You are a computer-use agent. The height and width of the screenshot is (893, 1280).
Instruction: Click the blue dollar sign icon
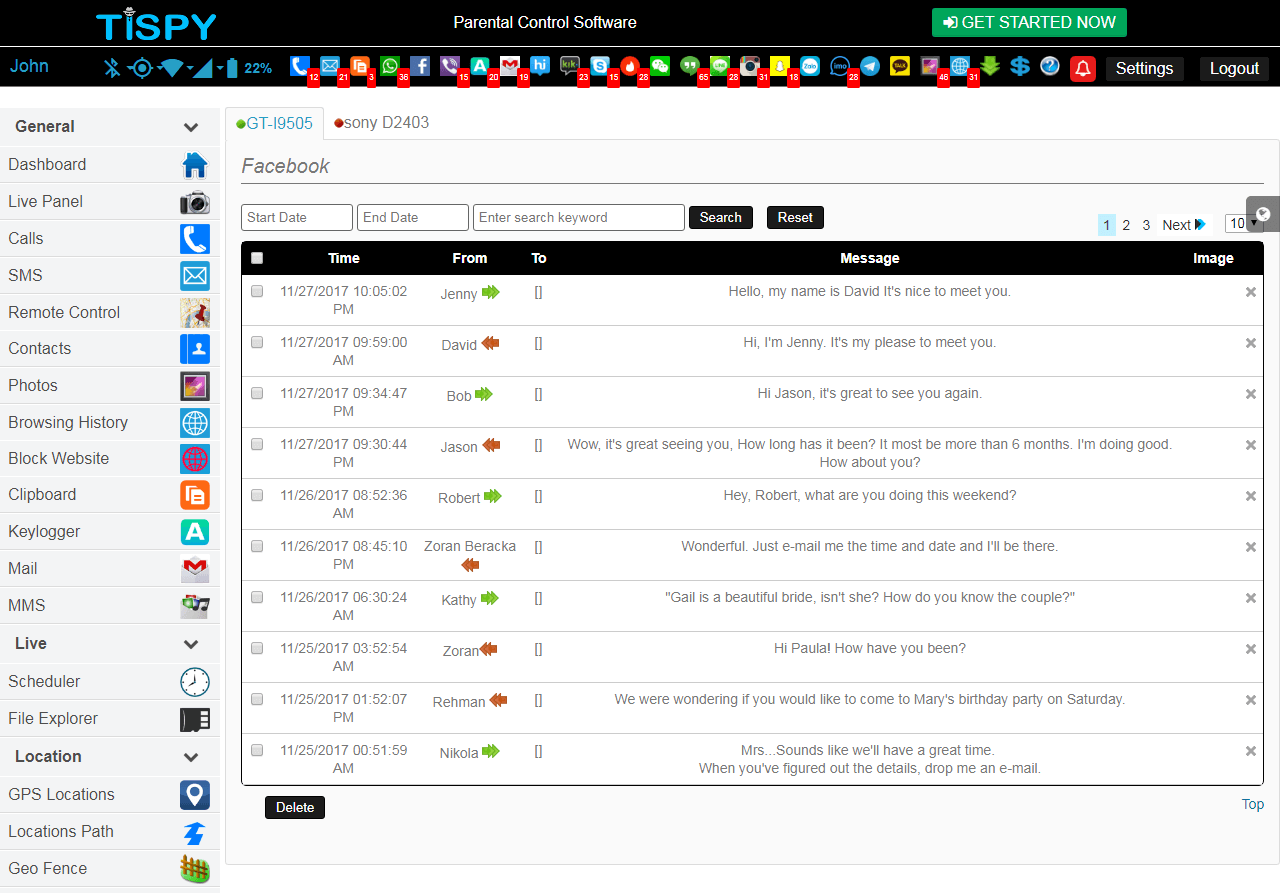click(1020, 66)
